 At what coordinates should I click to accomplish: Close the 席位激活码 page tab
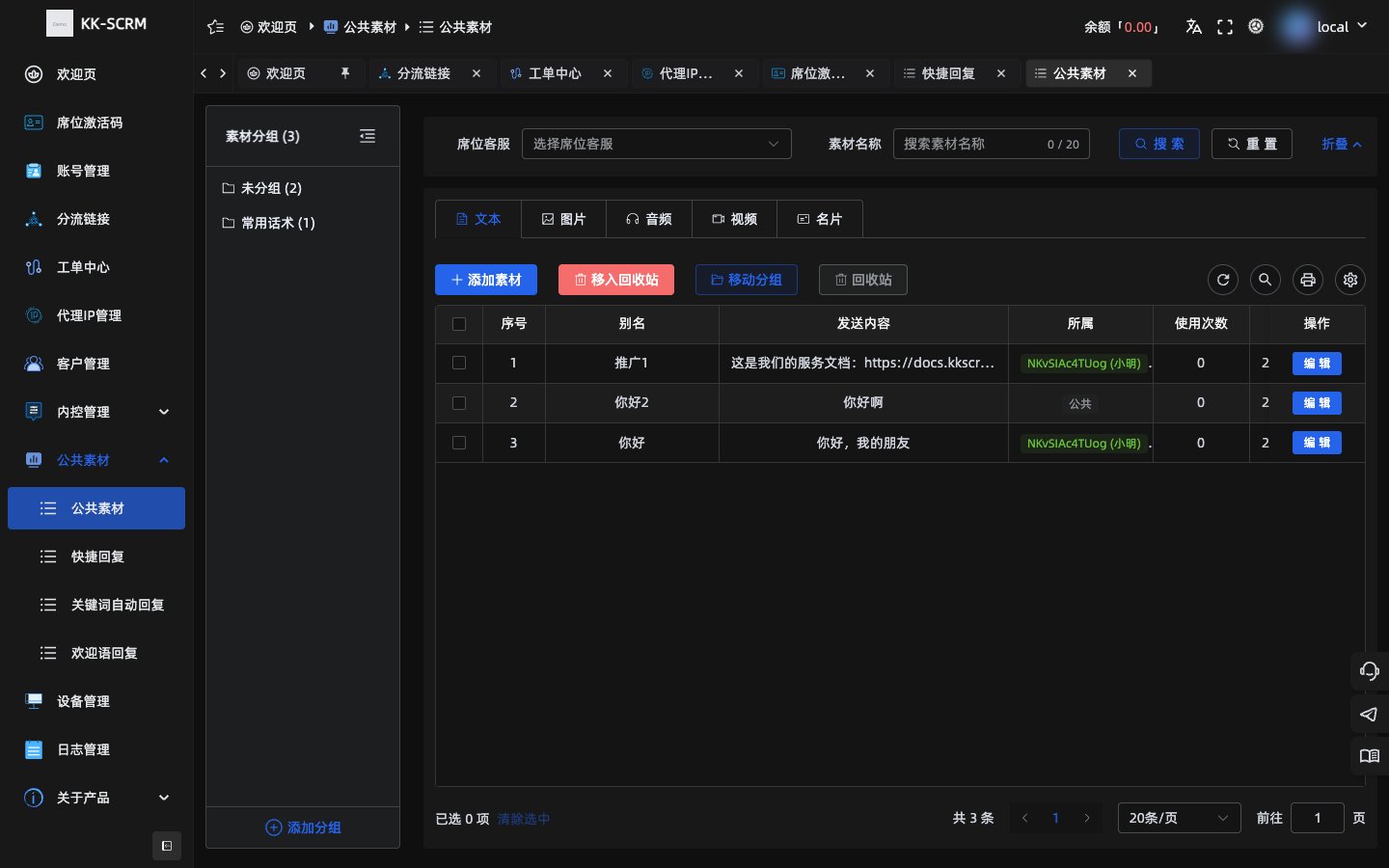870,73
